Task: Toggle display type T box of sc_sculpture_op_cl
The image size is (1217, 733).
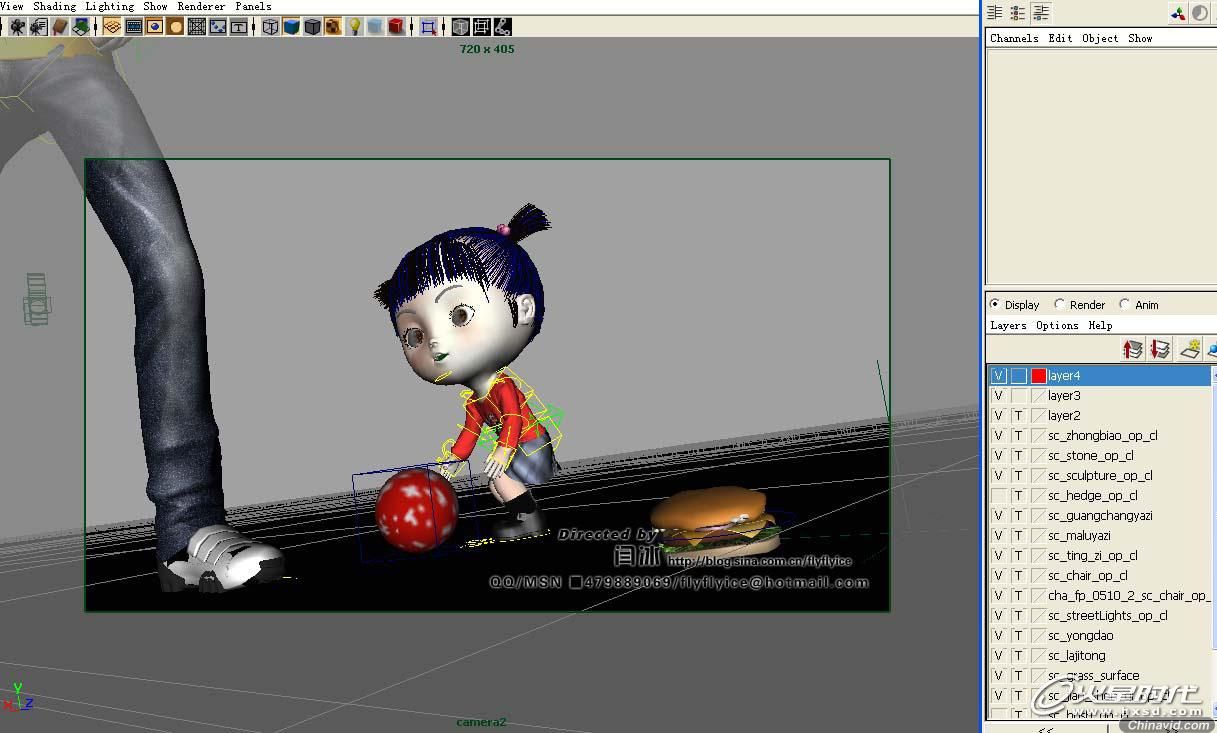Action: point(1018,476)
